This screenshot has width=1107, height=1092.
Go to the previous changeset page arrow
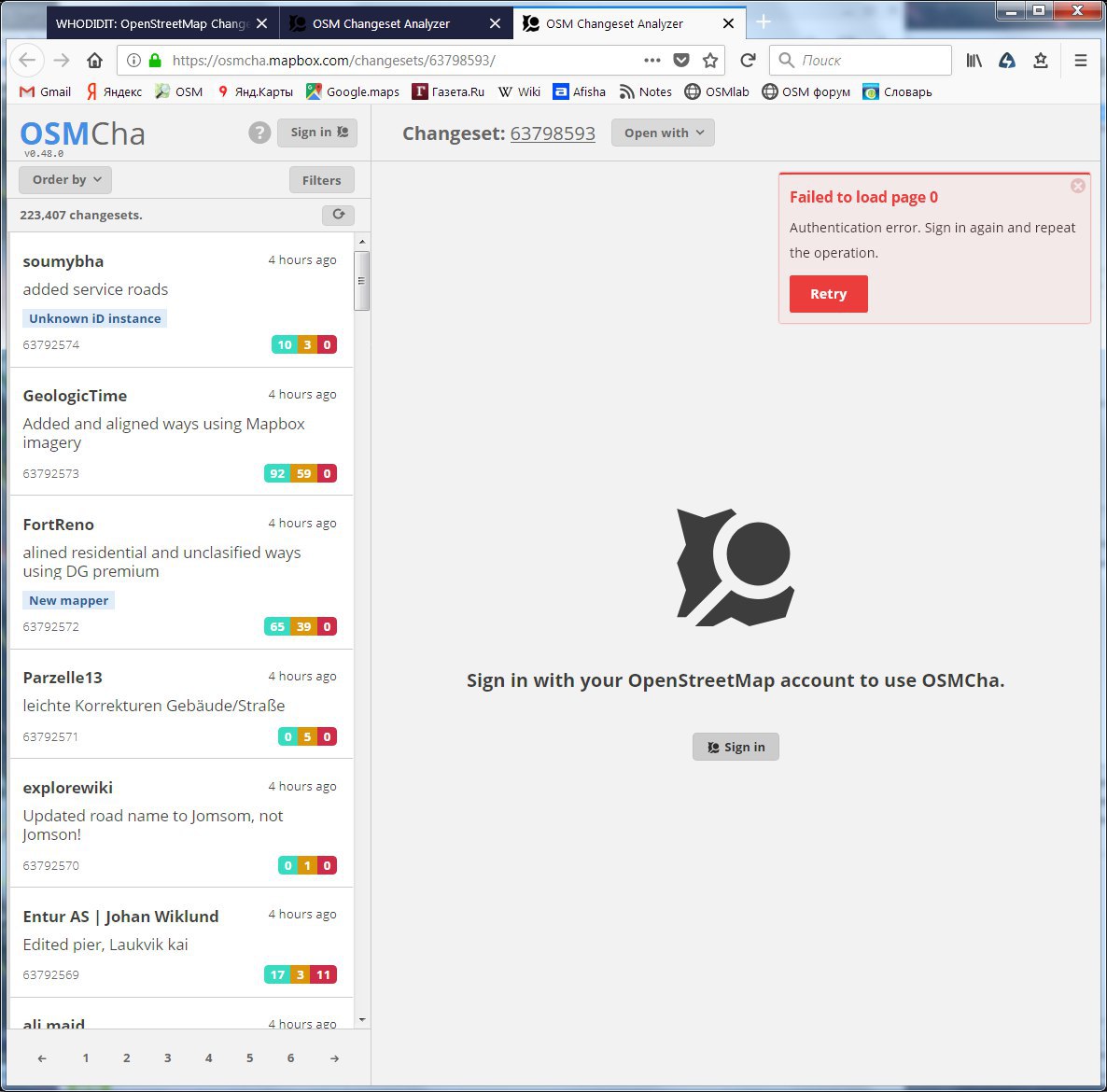(x=42, y=1058)
